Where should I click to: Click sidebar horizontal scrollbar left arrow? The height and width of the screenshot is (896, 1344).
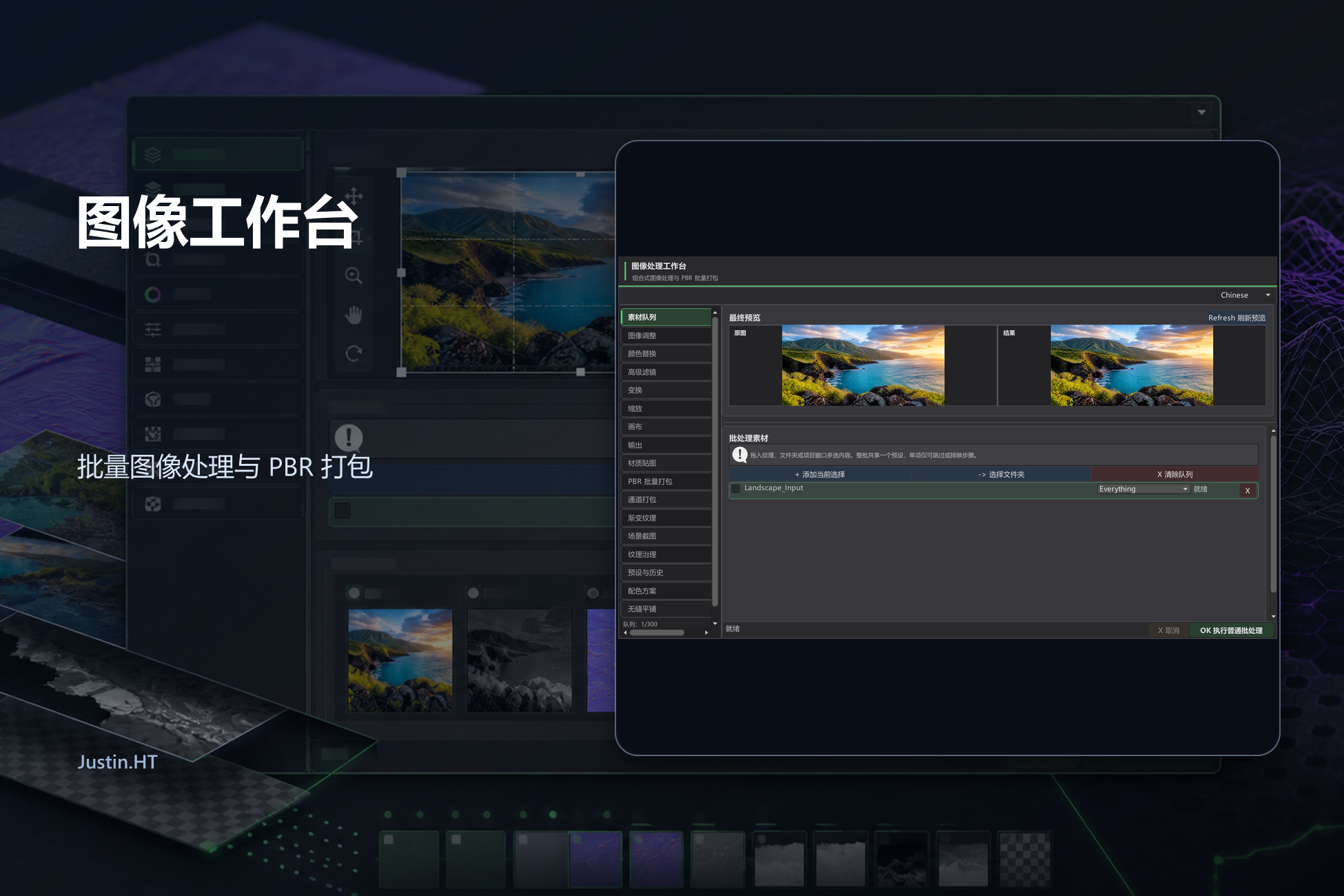(x=625, y=633)
